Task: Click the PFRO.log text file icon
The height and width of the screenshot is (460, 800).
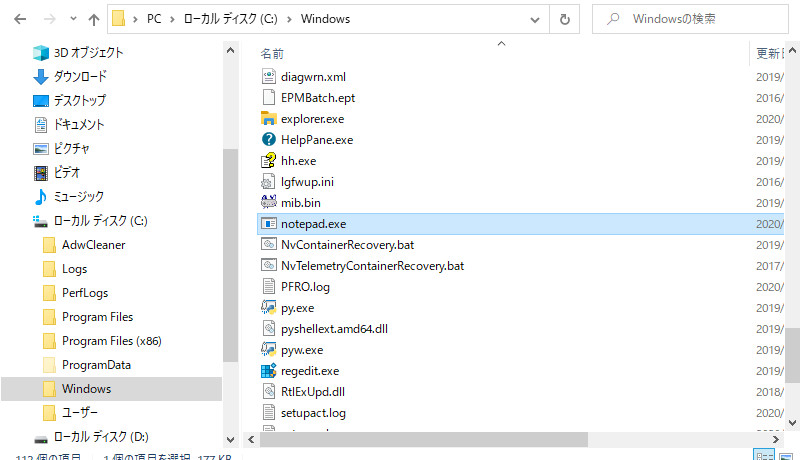Action: point(268,286)
